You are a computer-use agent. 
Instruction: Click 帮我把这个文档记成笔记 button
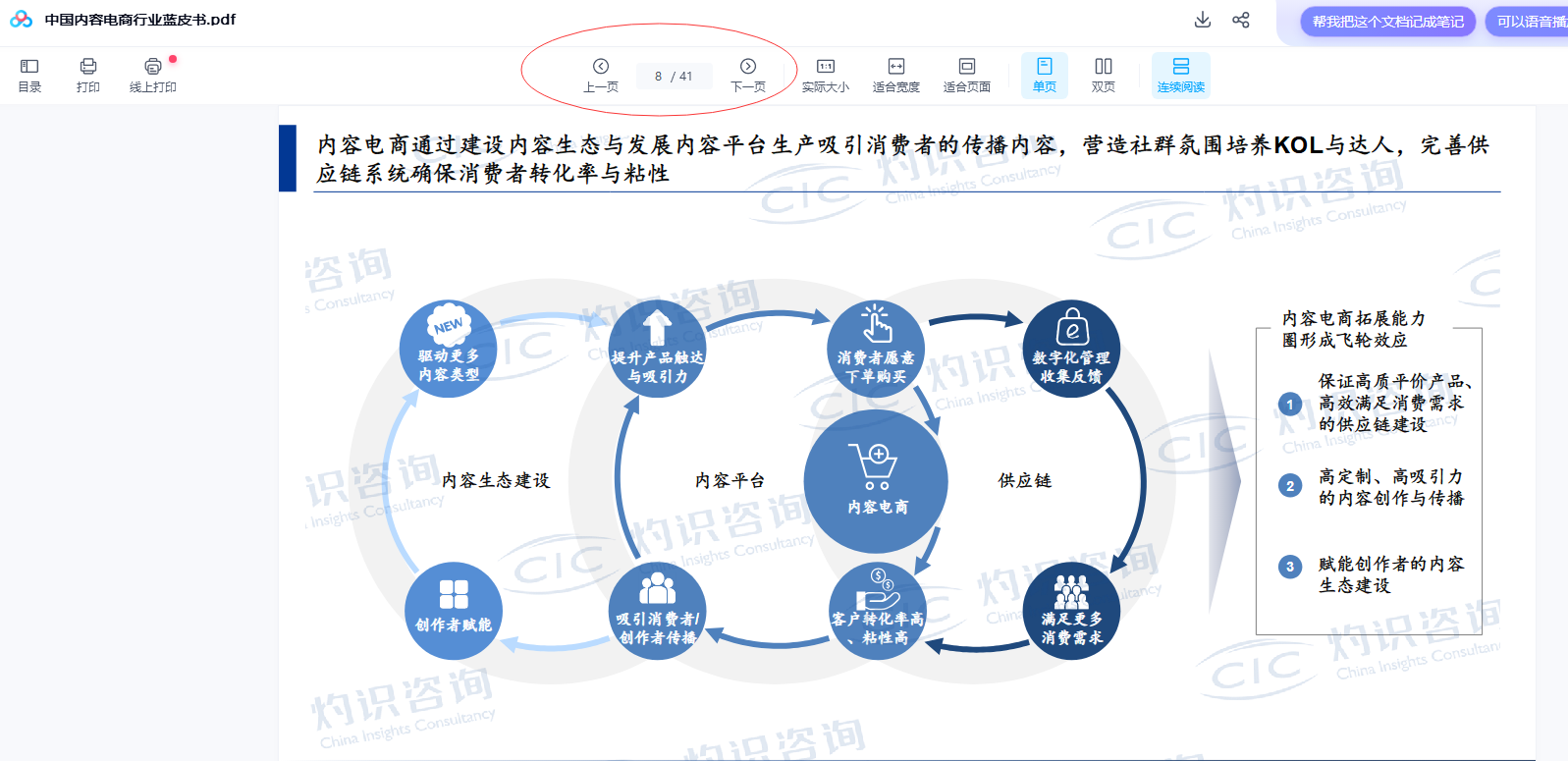coord(1387,22)
